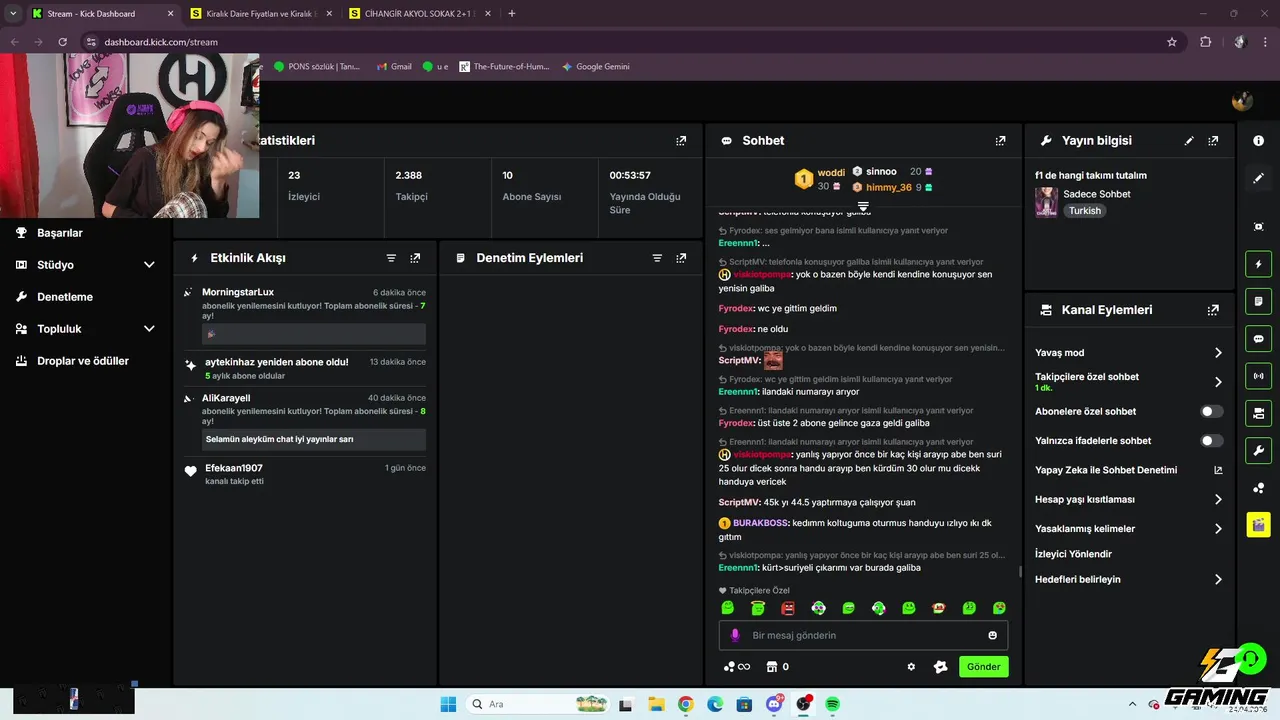
Task: Open Discord from the taskbar
Action: pos(774,704)
